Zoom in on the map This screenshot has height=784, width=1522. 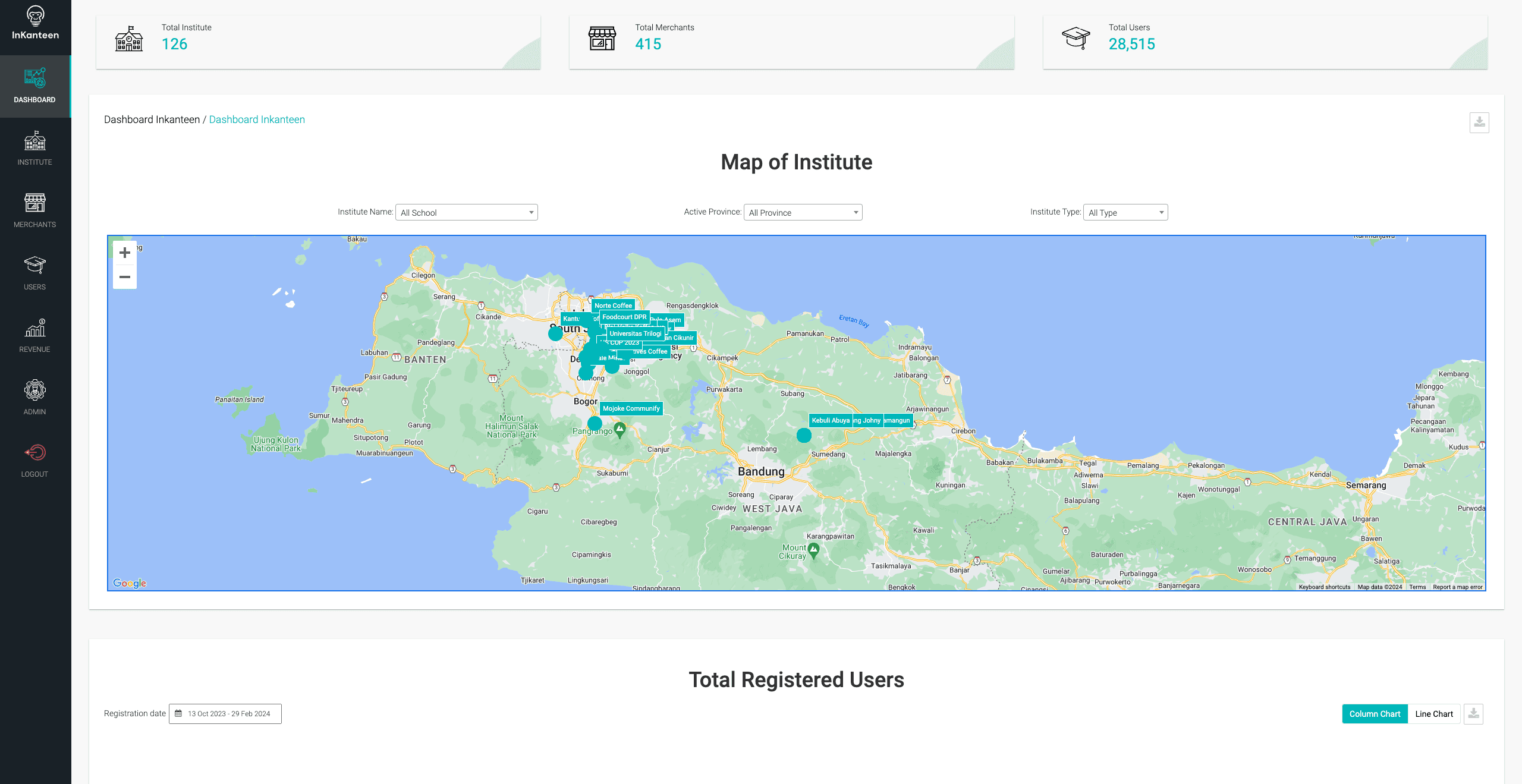125,253
